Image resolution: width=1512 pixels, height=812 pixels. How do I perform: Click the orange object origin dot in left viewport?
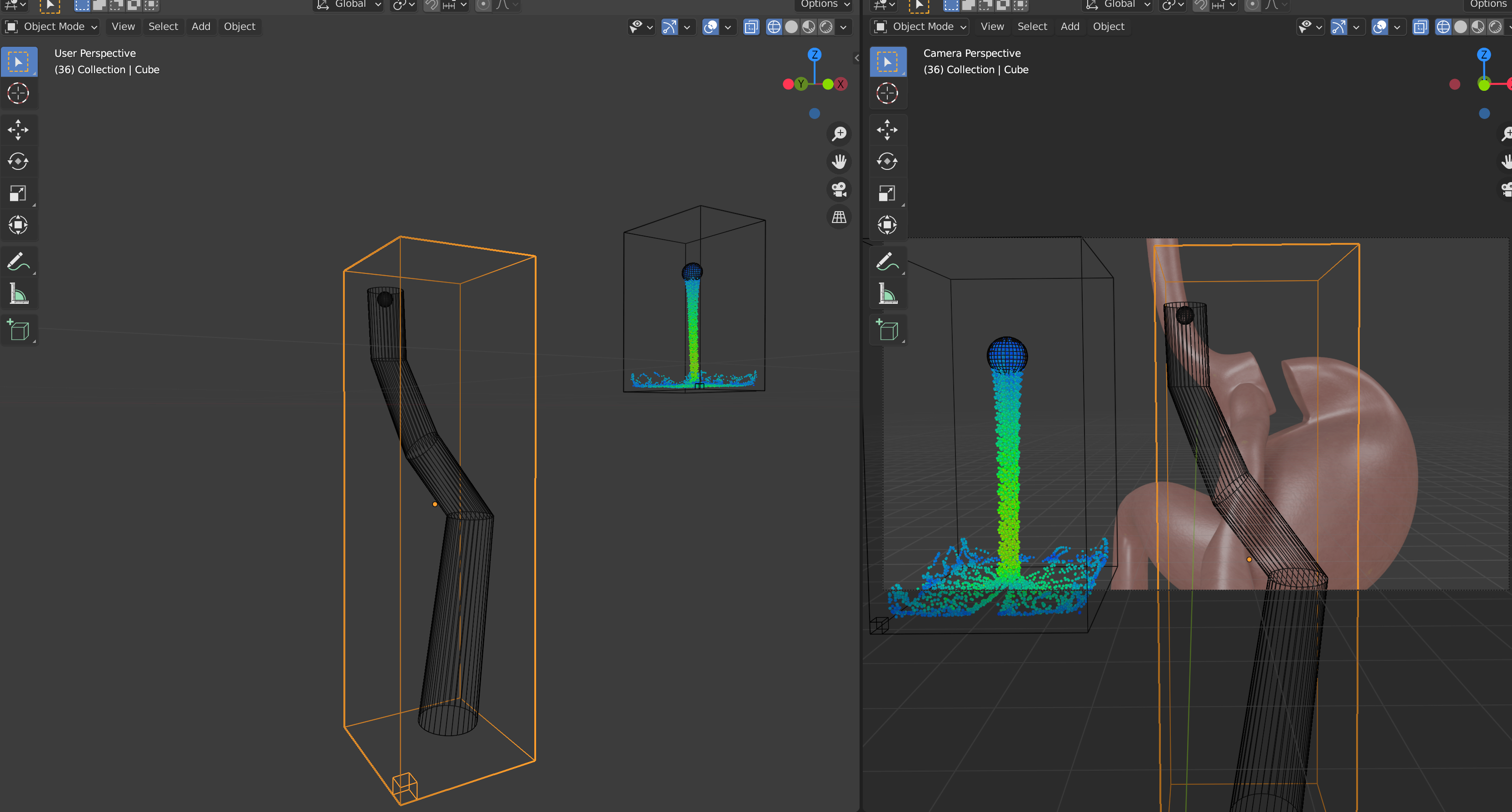[x=435, y=504]
